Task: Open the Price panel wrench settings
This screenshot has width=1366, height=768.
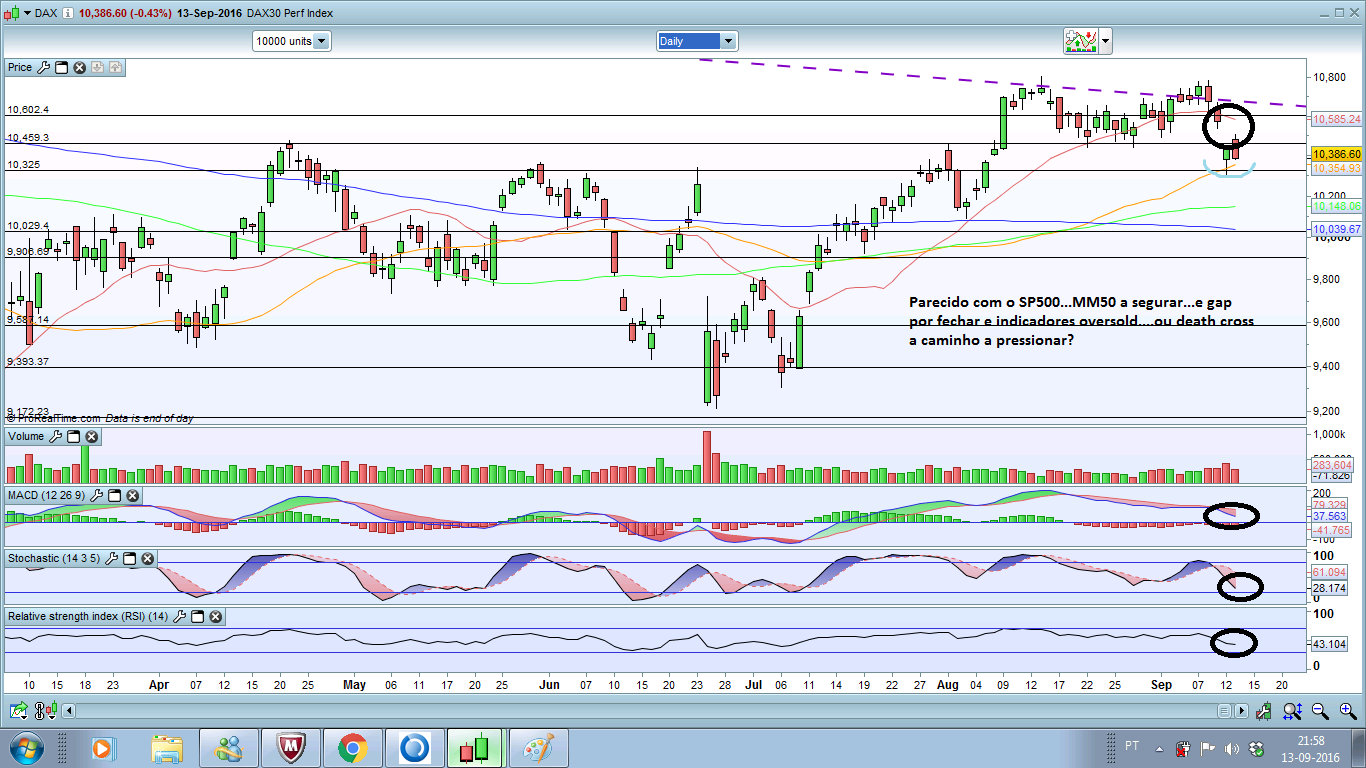Action: tap(42, 67)
